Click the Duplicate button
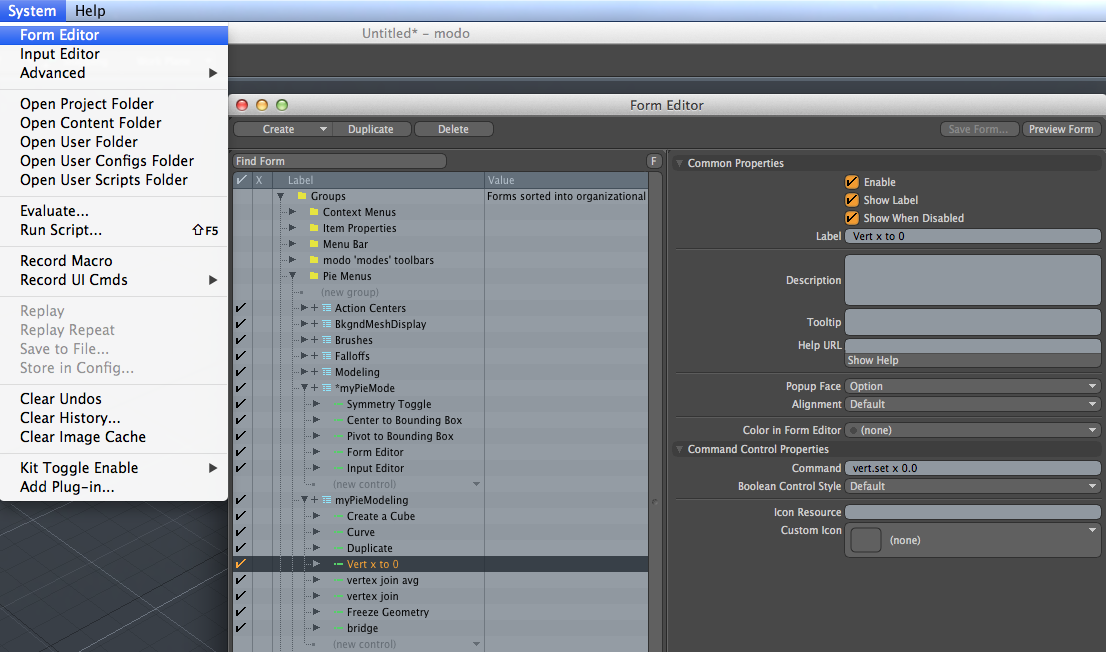The image size is (1106, 652). pyautogui.click(x=370, y=129)
